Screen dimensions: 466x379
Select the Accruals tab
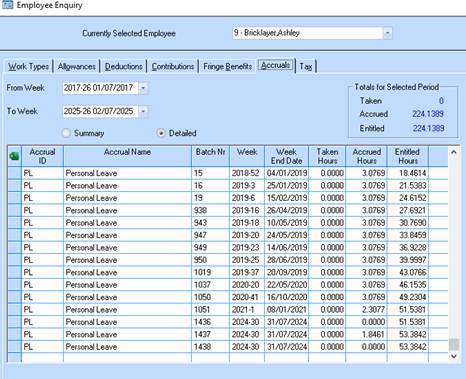coord(275,65)
